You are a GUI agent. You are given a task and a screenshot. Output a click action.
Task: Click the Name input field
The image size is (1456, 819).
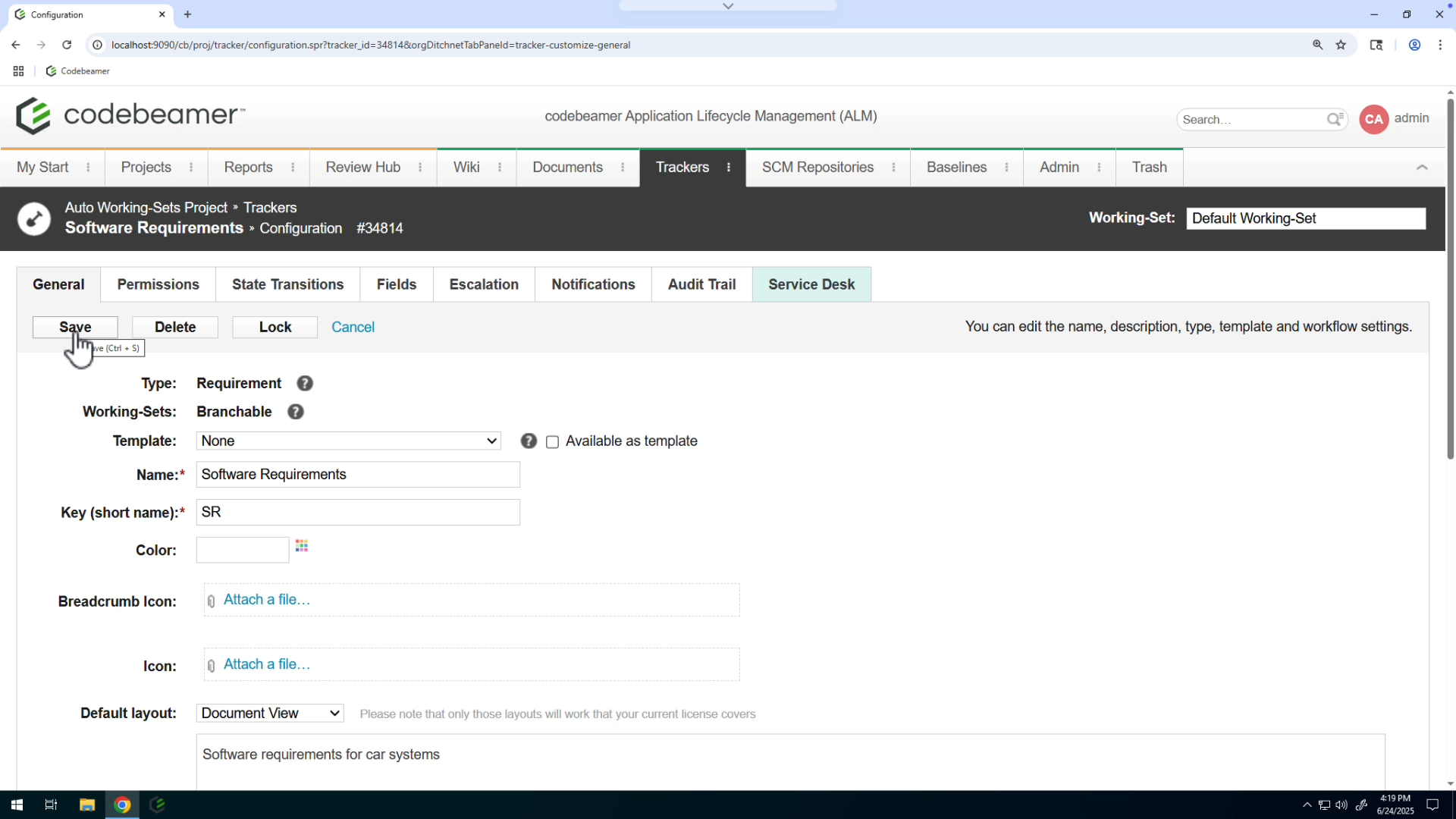[358, 475]
